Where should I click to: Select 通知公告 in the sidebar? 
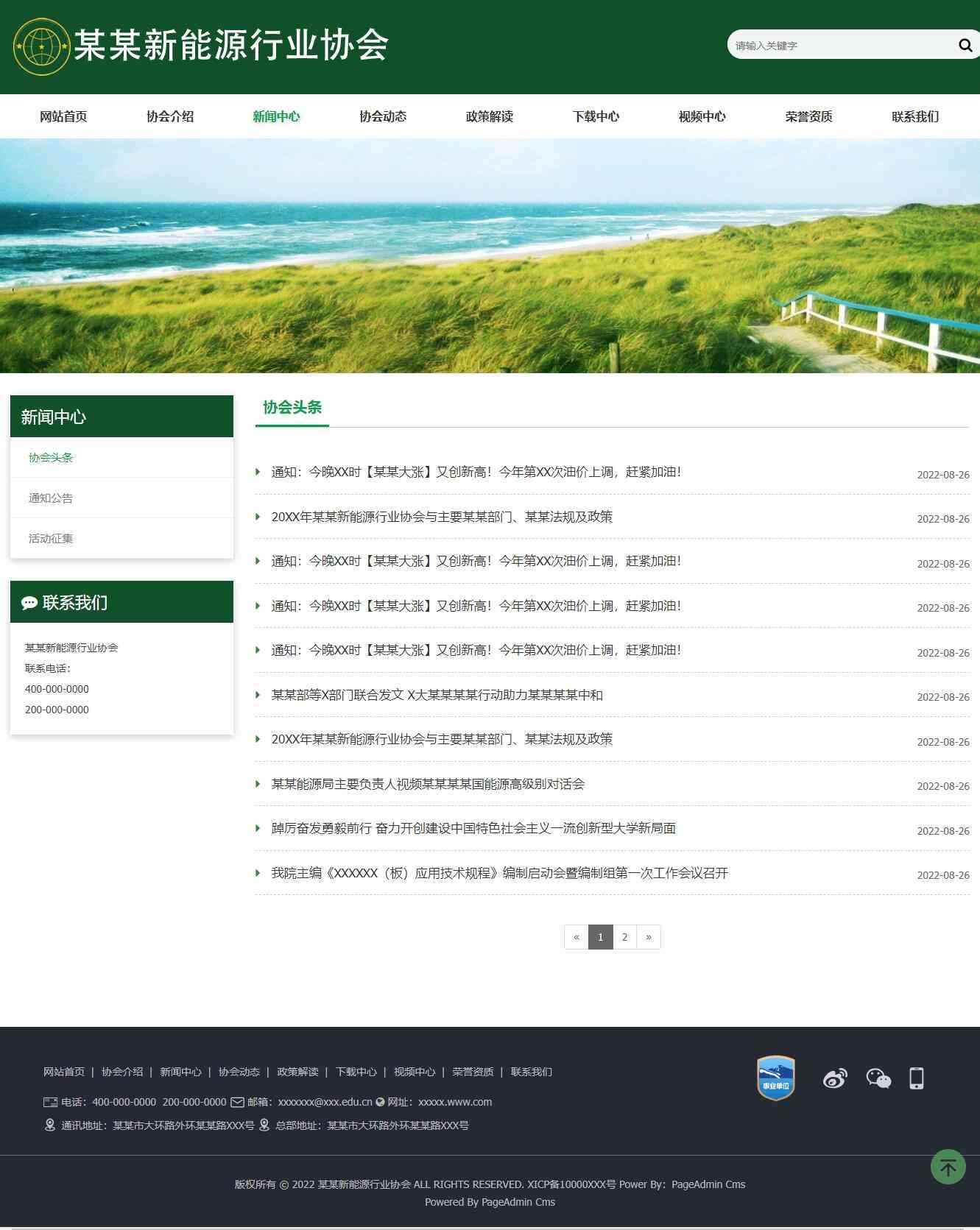tap(51, 498)
